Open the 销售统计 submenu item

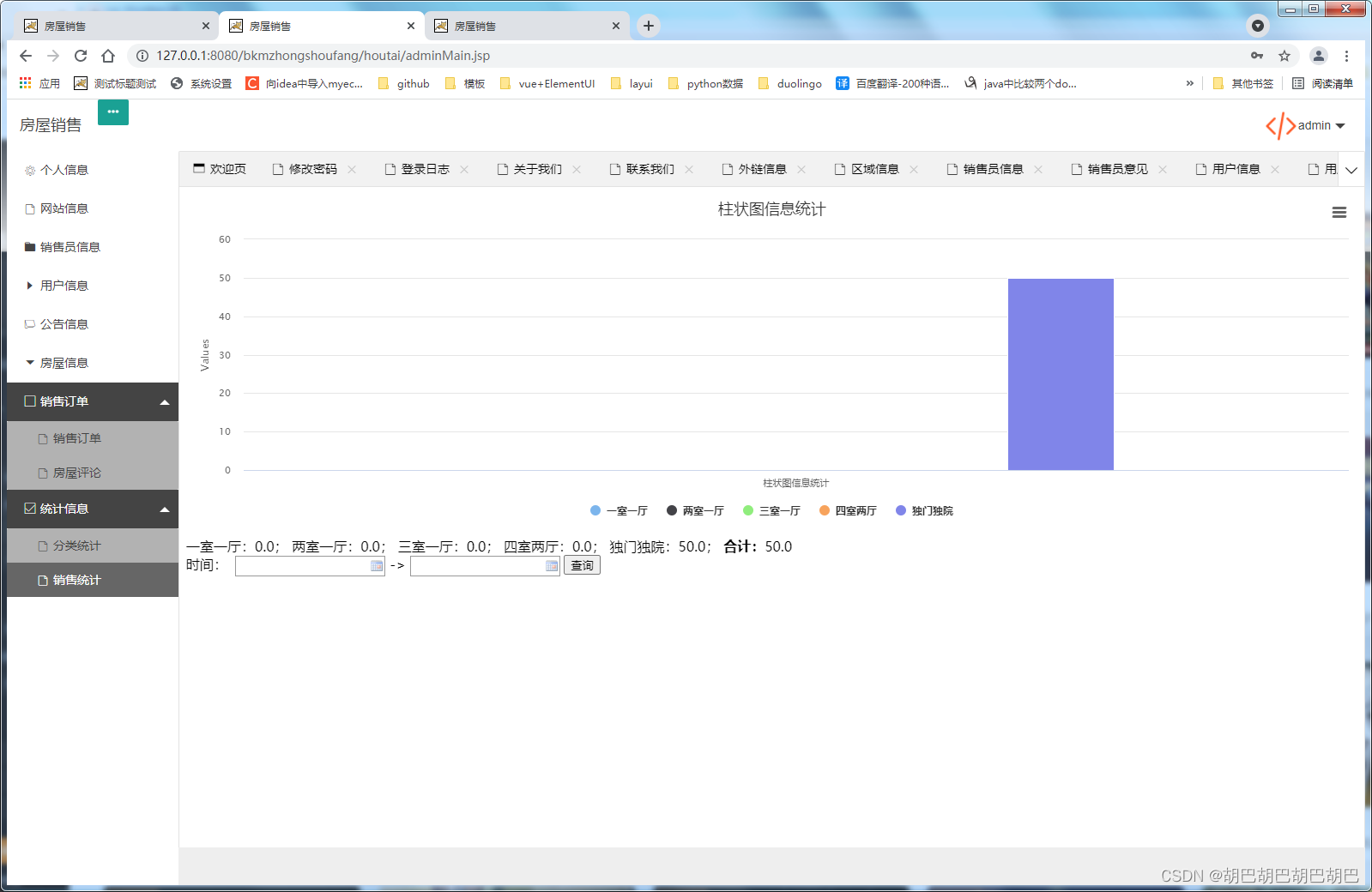(93, 580)
